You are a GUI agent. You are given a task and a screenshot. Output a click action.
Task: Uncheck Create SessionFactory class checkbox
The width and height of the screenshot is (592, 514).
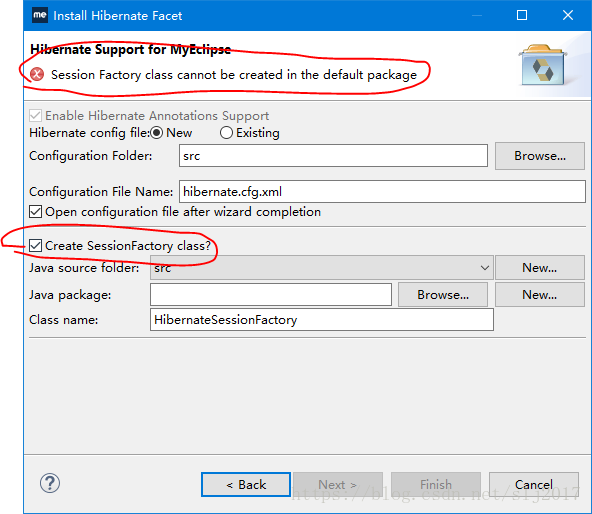pos(35,246)
